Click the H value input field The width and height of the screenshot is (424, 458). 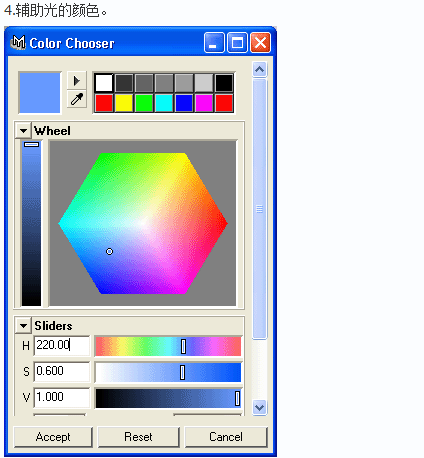click(x=62, y=346)
